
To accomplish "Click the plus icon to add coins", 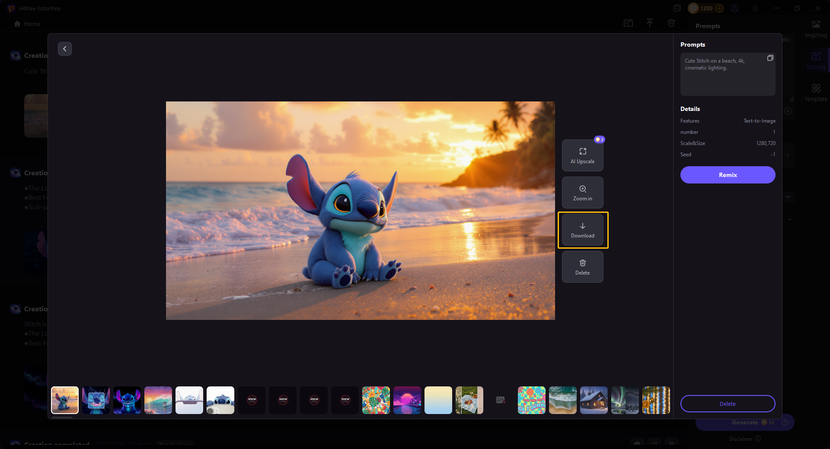I will click(719, 8).
